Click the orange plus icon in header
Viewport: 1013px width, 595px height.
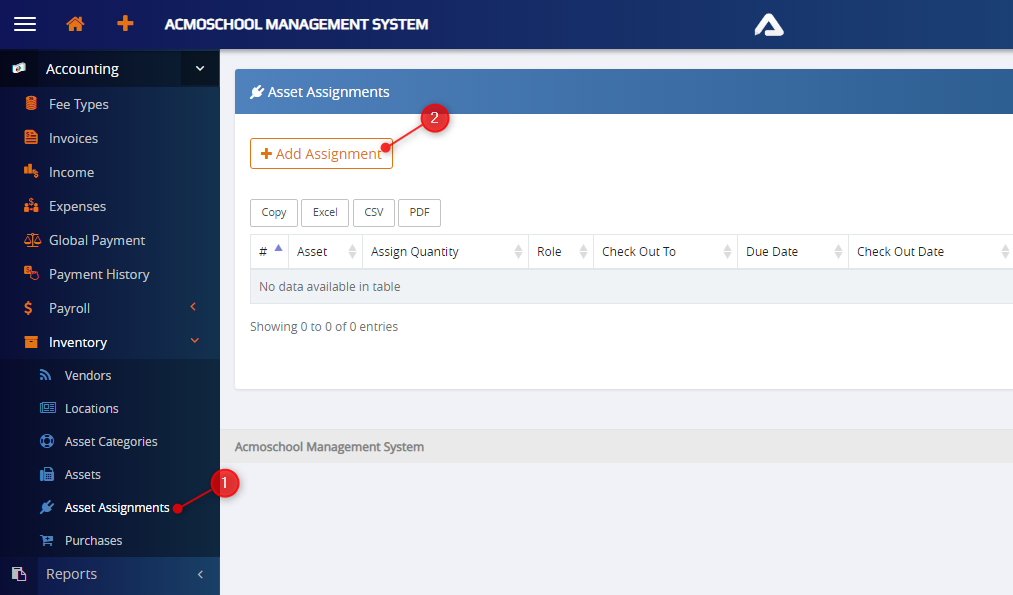tap(125, 24)
